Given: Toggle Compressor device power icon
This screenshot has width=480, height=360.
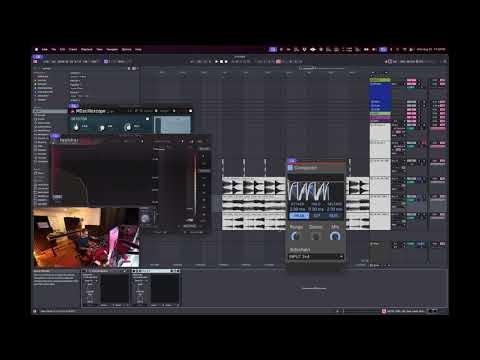Looking at the screenshot, I should point(290,168).
